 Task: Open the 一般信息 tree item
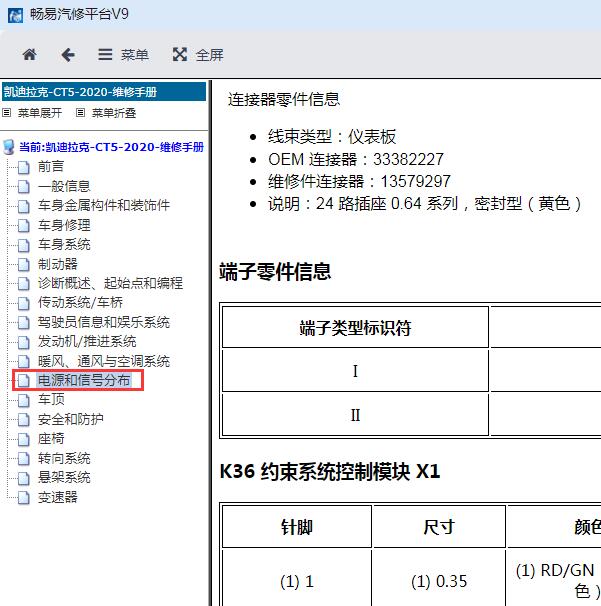tap(64, 186)
